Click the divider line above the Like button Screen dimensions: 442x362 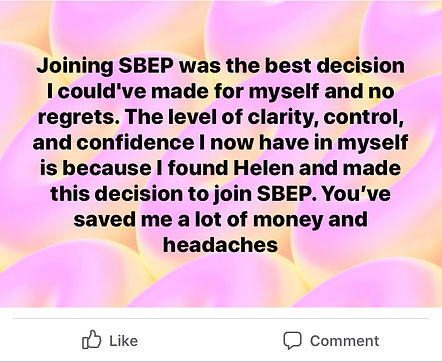tap(221, 319)
